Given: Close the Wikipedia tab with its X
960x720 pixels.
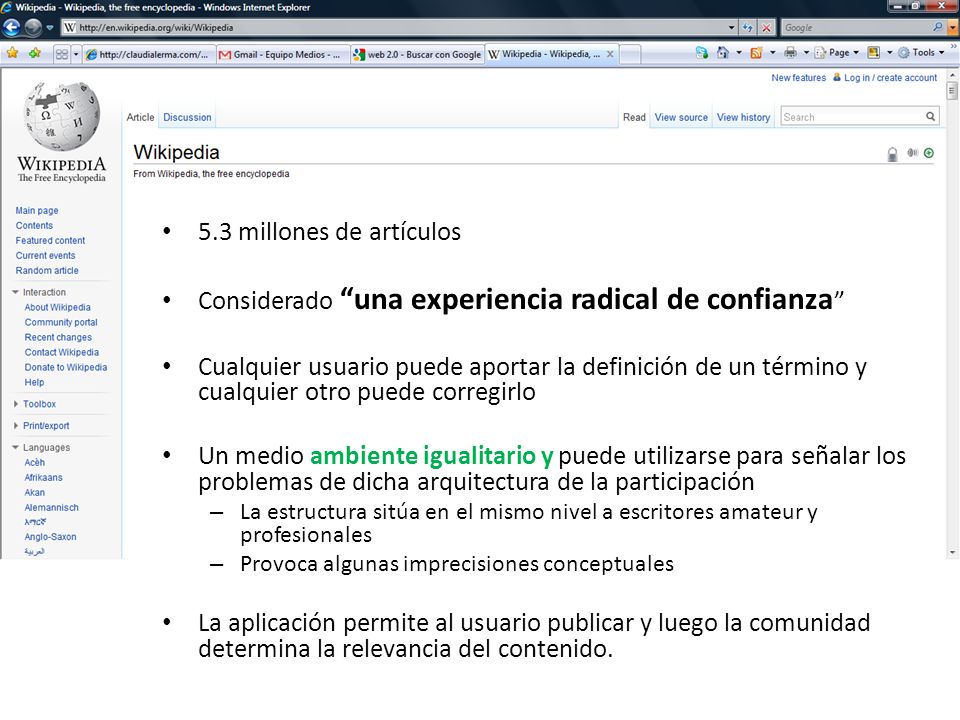Looking at the screenshot, I should click(x=610, y=54).
